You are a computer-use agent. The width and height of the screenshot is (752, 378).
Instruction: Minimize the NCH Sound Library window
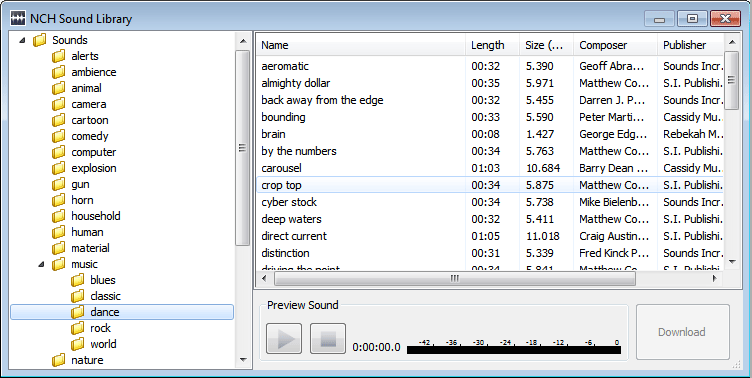pyautogui.click(x=660, y=19)
